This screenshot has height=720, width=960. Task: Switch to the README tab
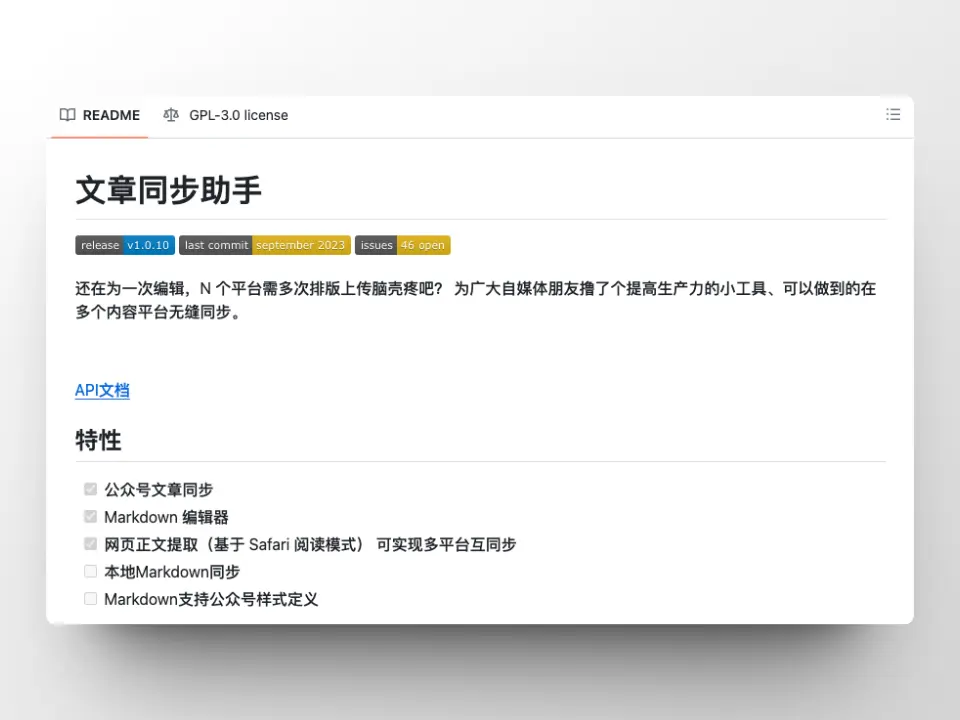(110, 115)
